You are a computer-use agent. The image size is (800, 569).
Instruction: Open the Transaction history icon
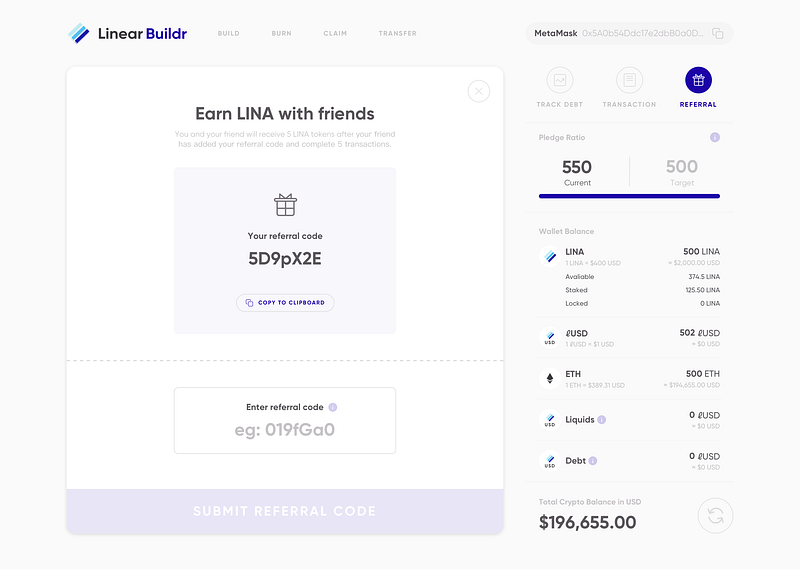pos(629,80)
